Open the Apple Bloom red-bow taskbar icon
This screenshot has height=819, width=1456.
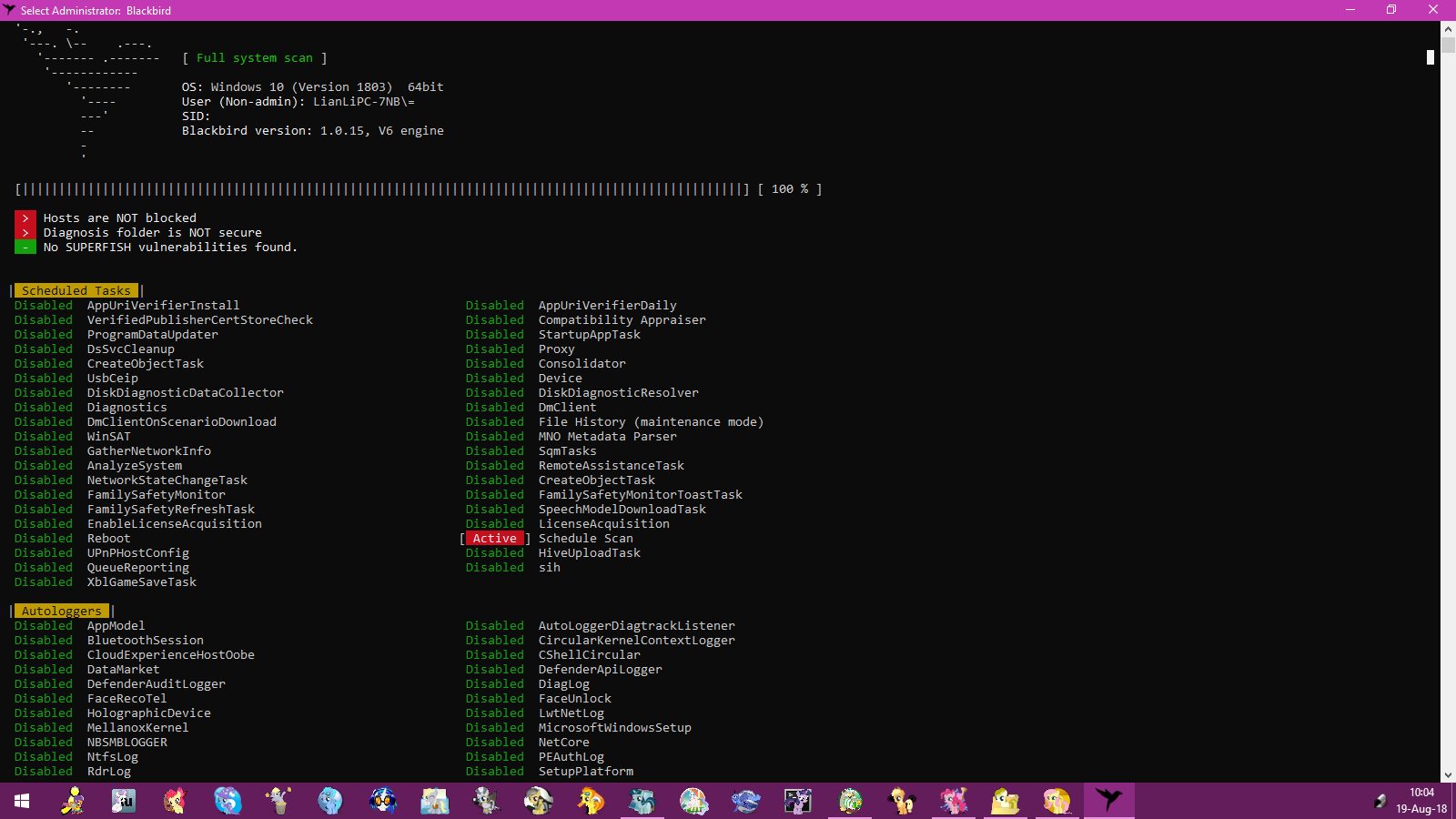pyautogui.click(x=175, y=801)
